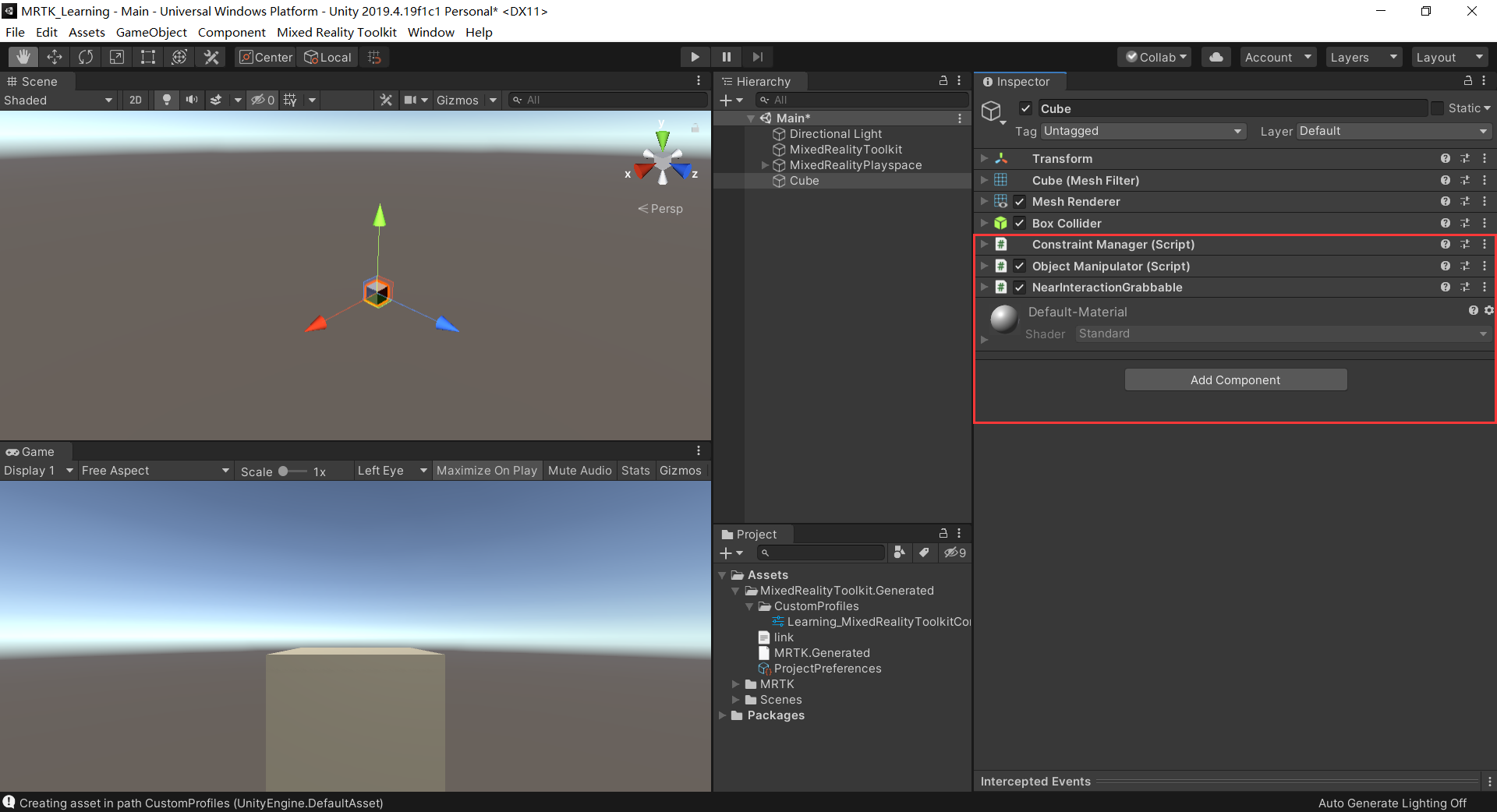Open the cloud services icon
The image size is (1497, 812).
(x=1216, y=57)
